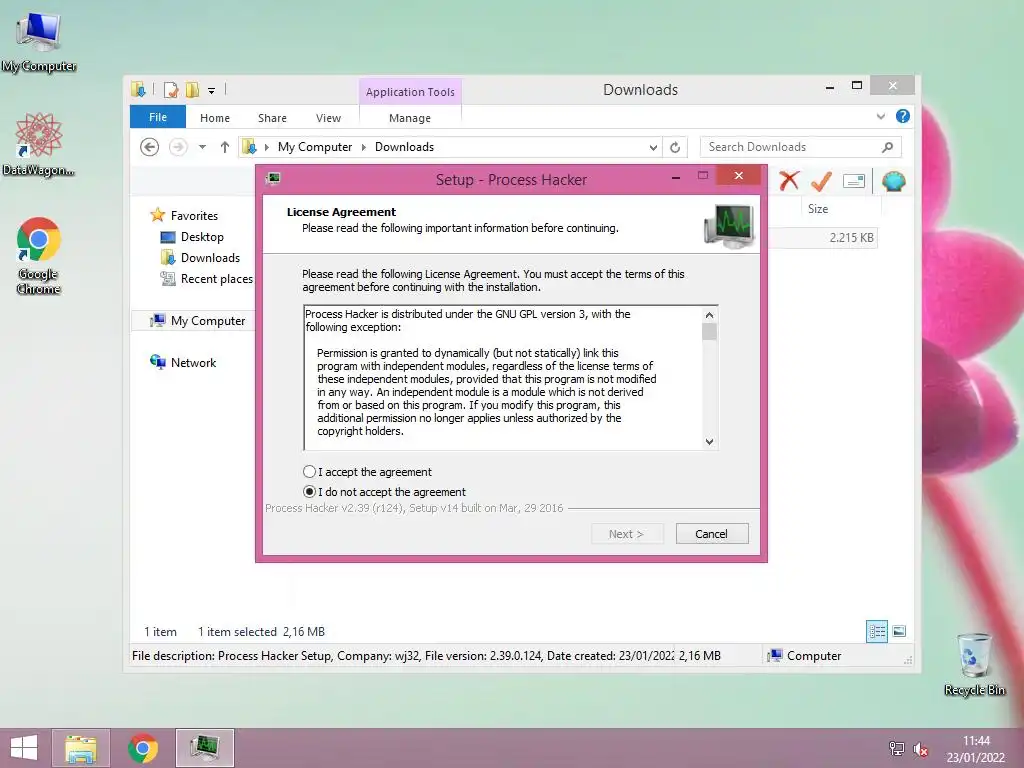
Task: Click the orange checkmark toolbar icon
Action: pos(822,181)
